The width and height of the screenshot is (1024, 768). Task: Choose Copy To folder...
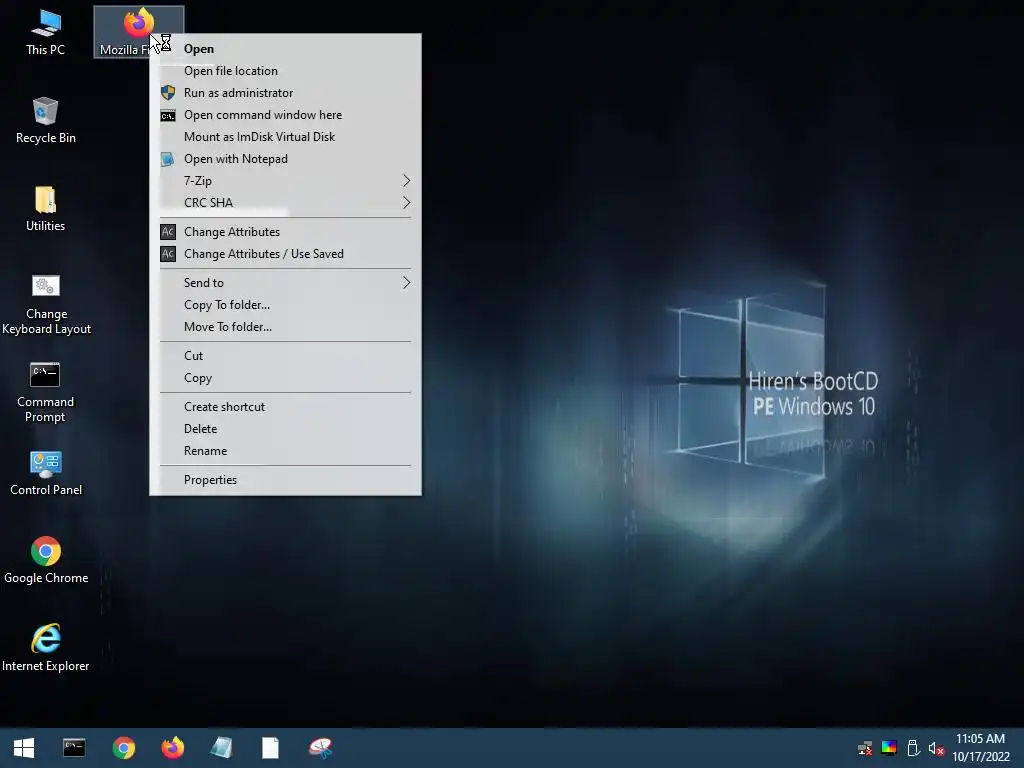(x=285, y=305)
